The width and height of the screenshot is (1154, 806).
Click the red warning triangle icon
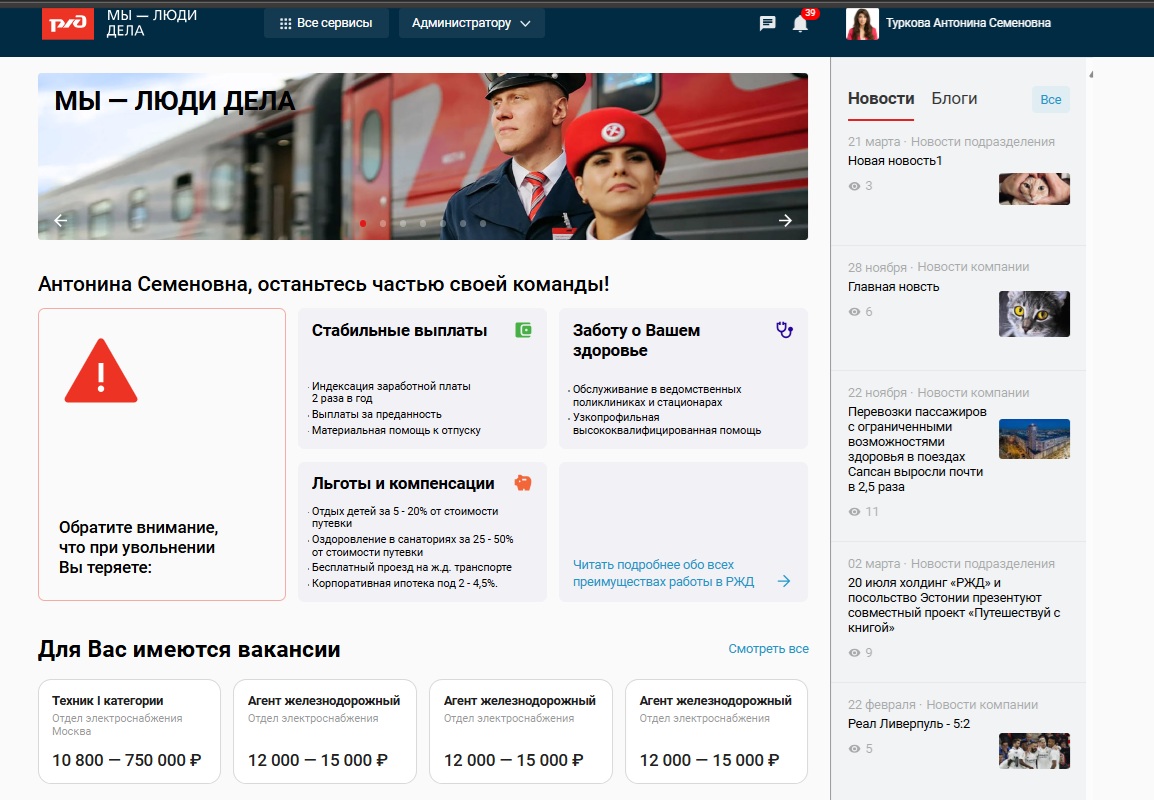coord(100,372)
